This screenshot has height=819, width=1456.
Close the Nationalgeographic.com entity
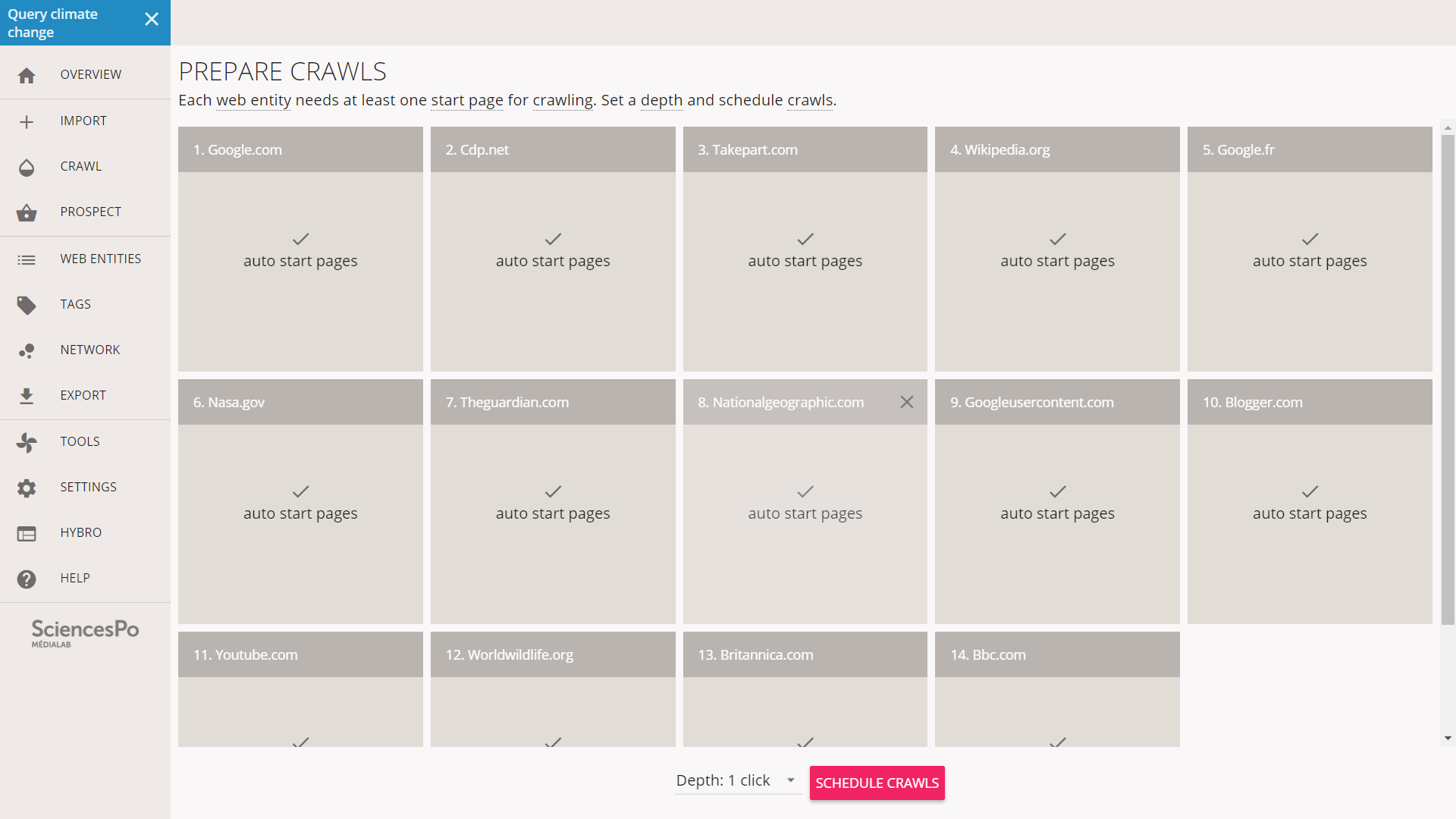907,402
